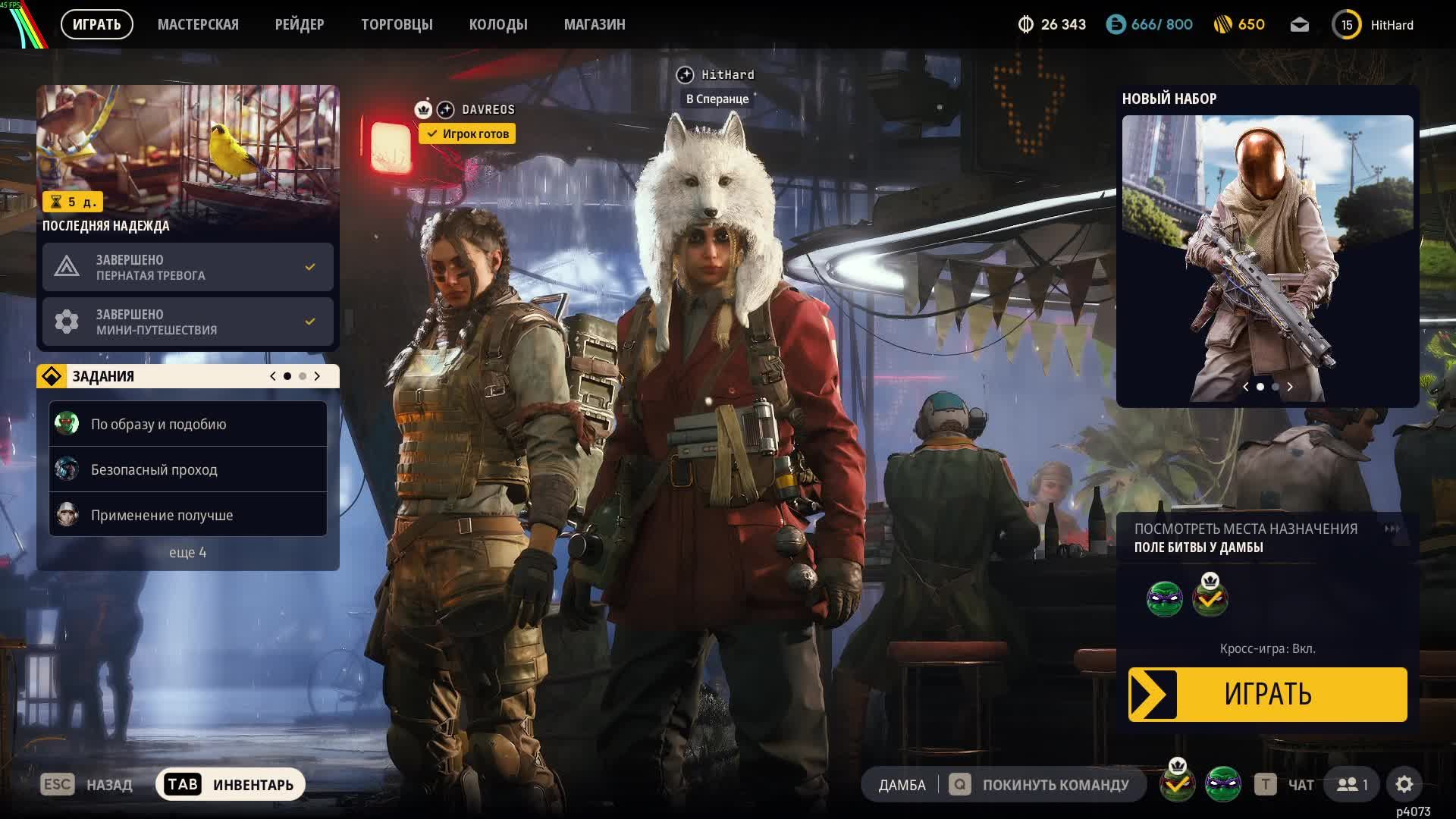Click the crown leader icon next to DAVREOS
This screenshot has width=1456, height=819.
tap(423, 109)
